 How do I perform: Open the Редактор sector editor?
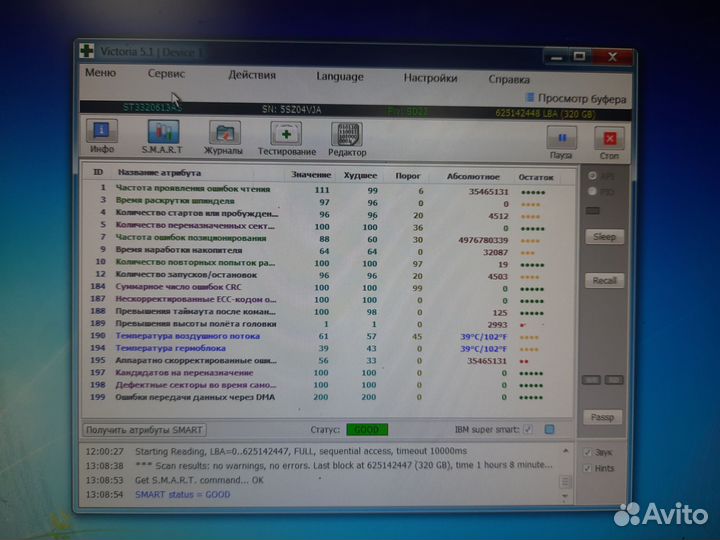tap(347, 137)
